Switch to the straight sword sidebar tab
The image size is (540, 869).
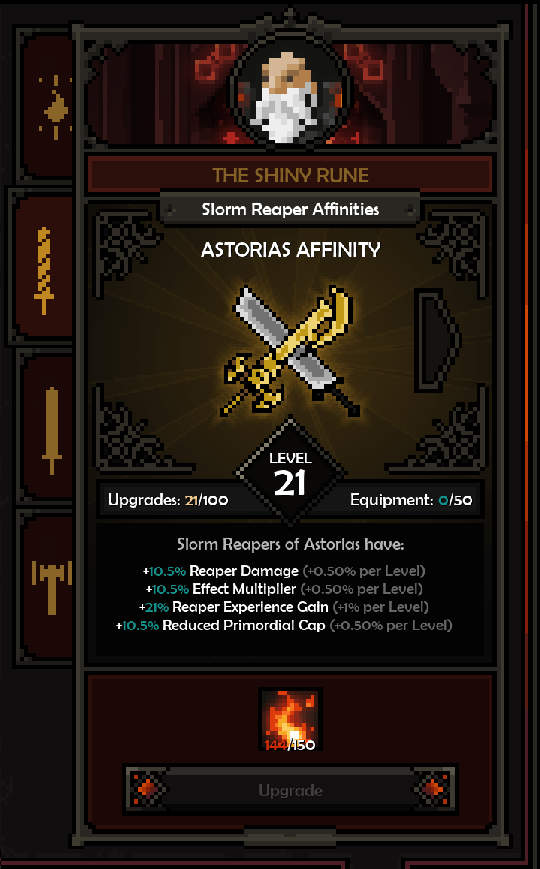tap(51, 430)
